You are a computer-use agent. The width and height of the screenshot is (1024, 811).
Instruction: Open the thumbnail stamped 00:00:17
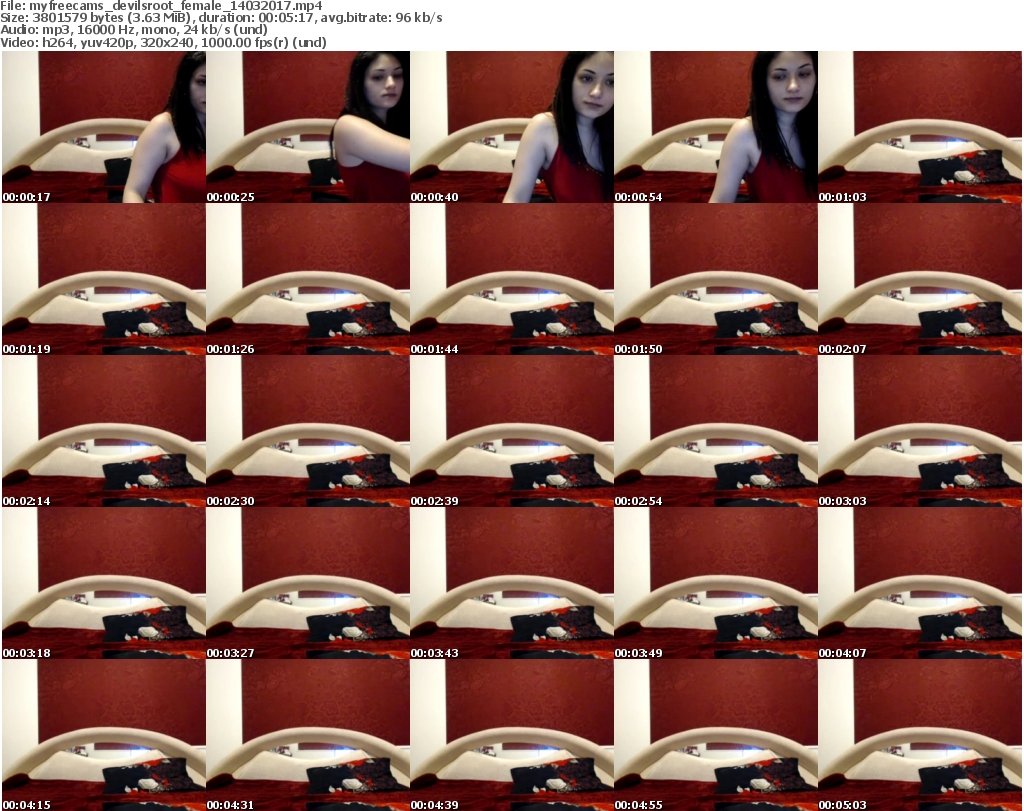coord(104,127)
